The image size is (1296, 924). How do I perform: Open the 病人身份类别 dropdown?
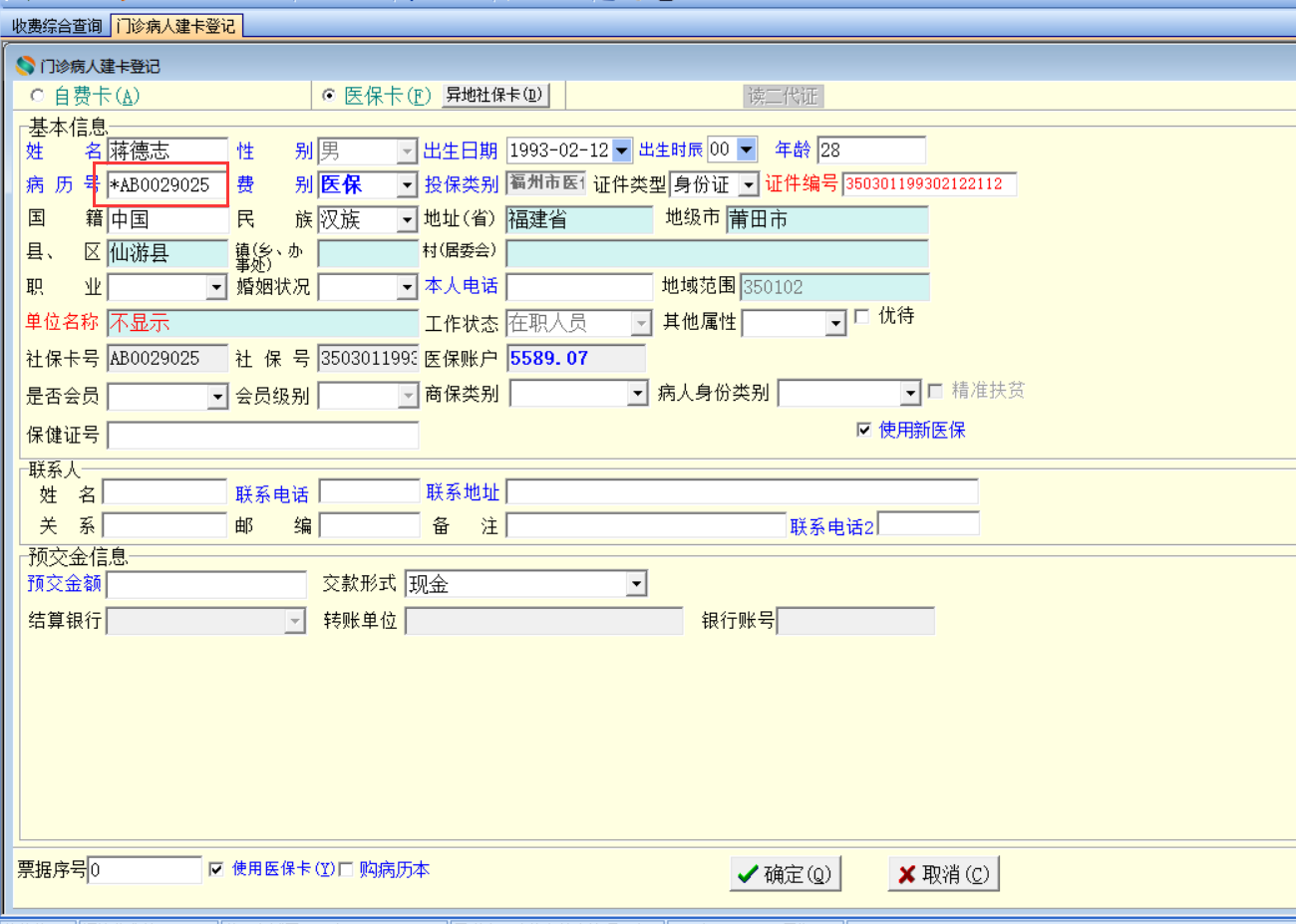click(909, 394)
